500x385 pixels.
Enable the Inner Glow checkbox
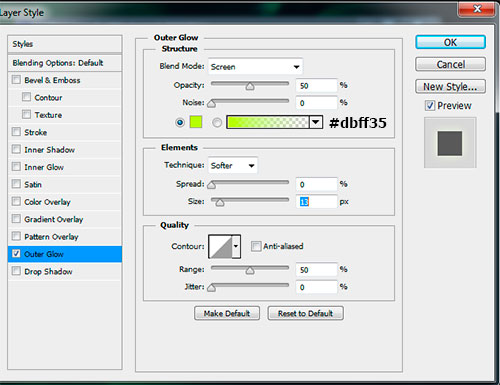(x=16, y=166)
